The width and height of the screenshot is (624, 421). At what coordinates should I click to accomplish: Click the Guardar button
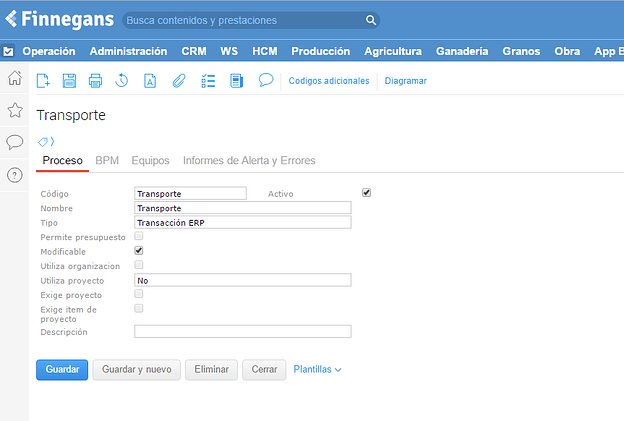[62, 370]
